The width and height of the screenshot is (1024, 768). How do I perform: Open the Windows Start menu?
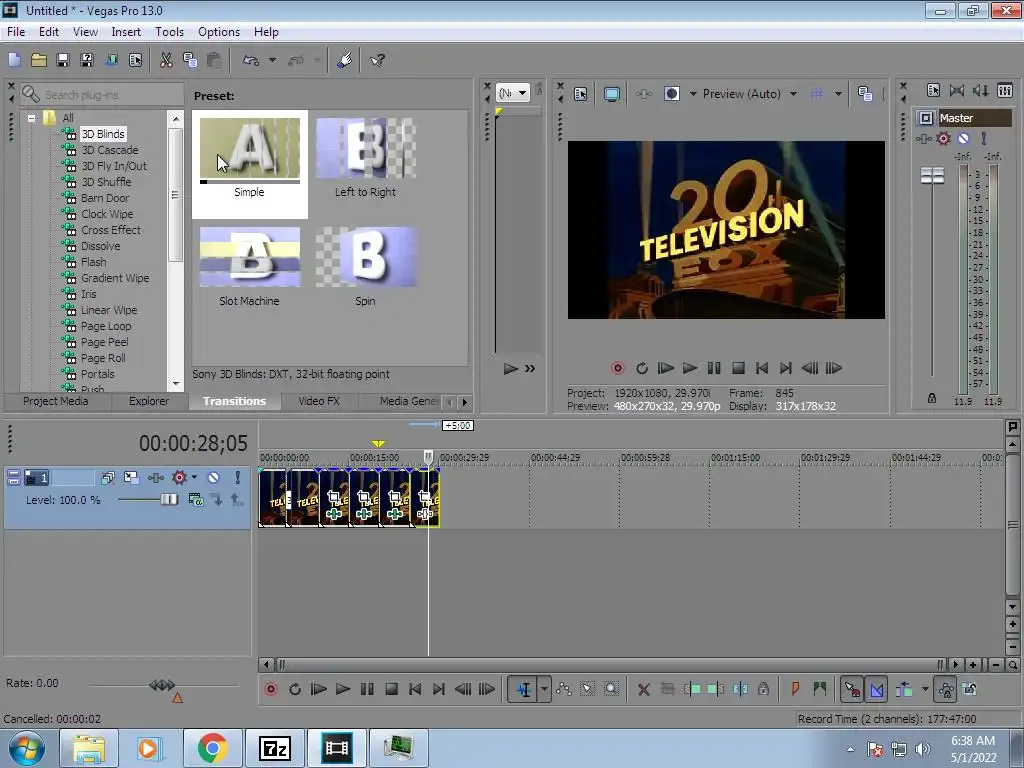point(27,748)
